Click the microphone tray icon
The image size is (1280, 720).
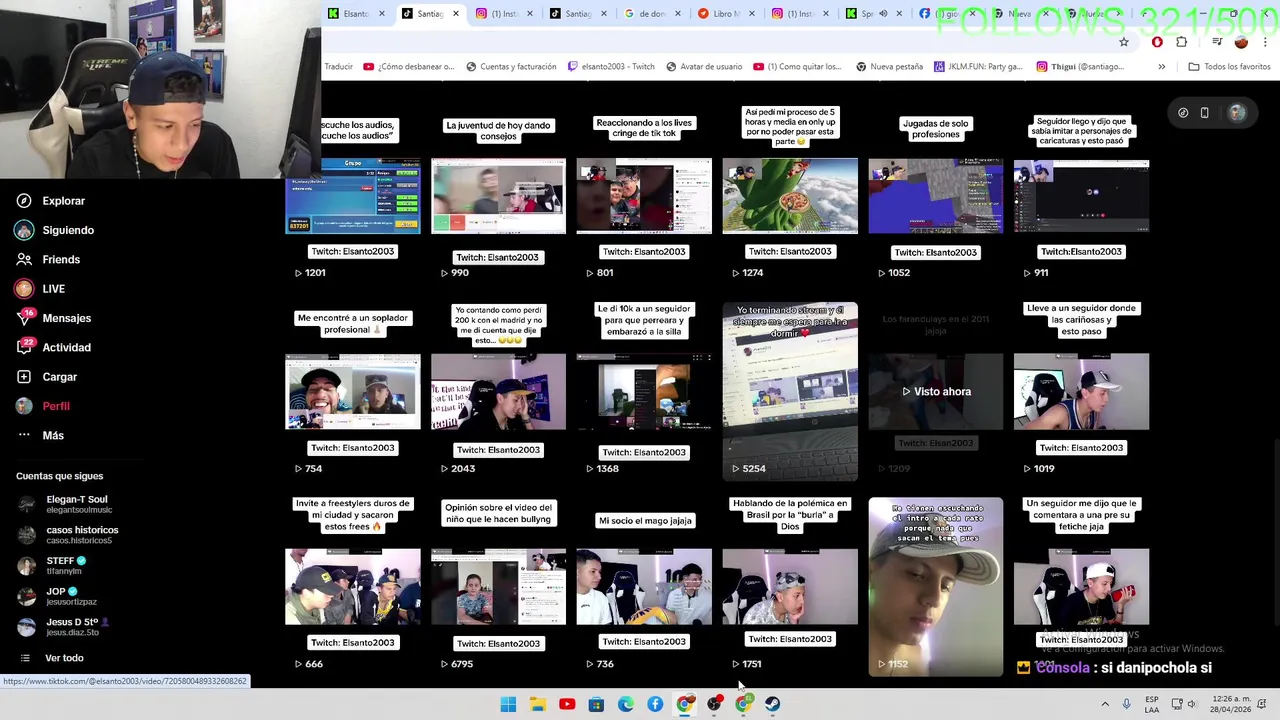pos(1127,704)
